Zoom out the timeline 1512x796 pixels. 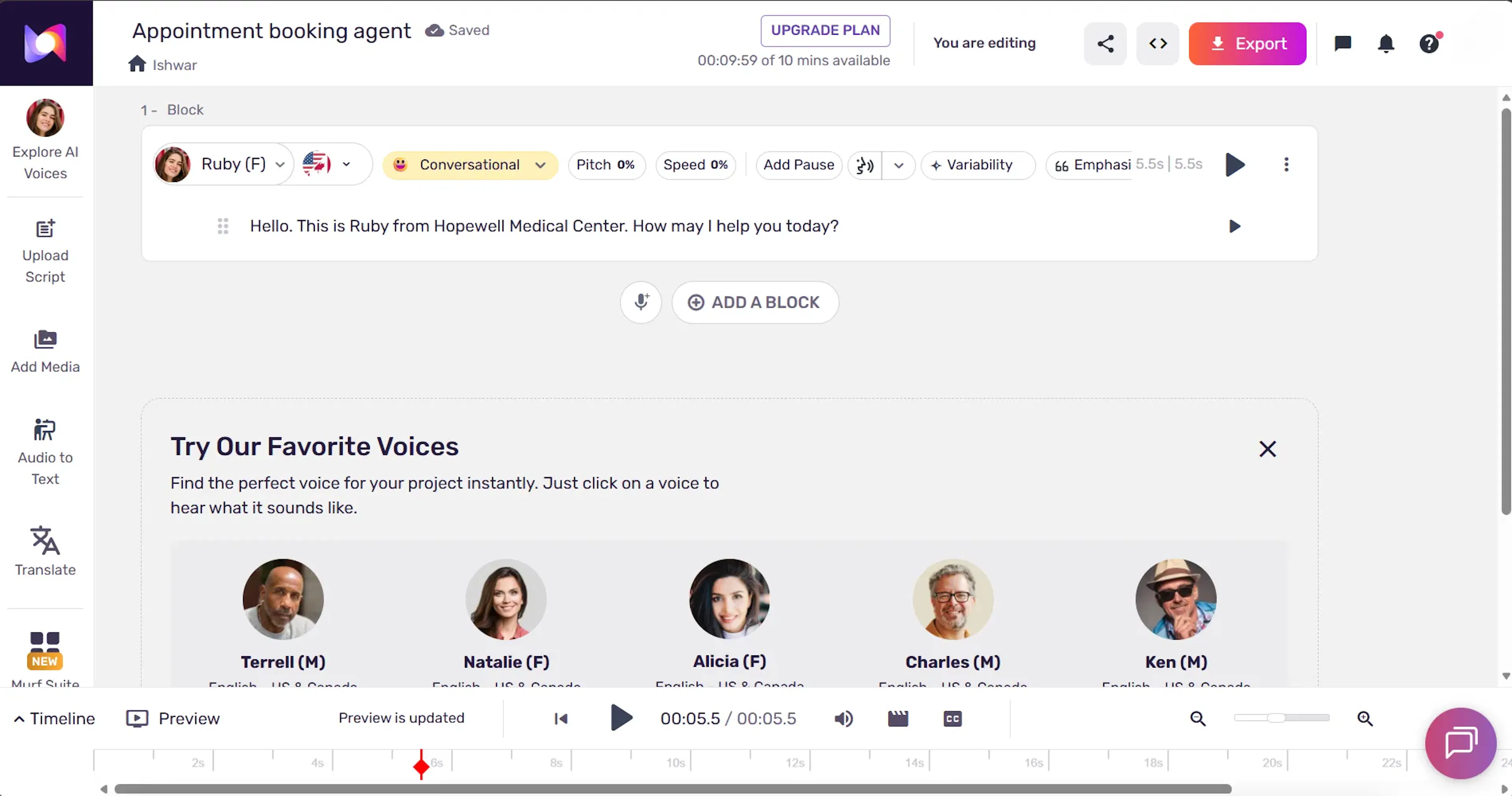1198,718
